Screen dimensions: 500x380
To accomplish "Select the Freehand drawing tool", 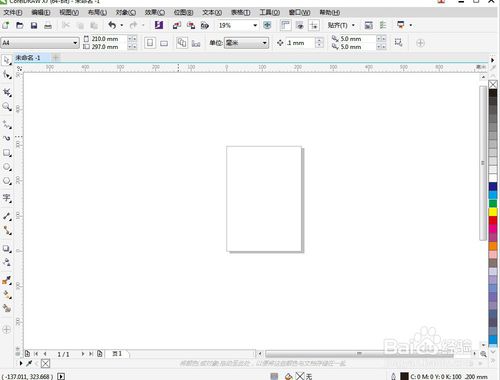I will click(7, 125).
